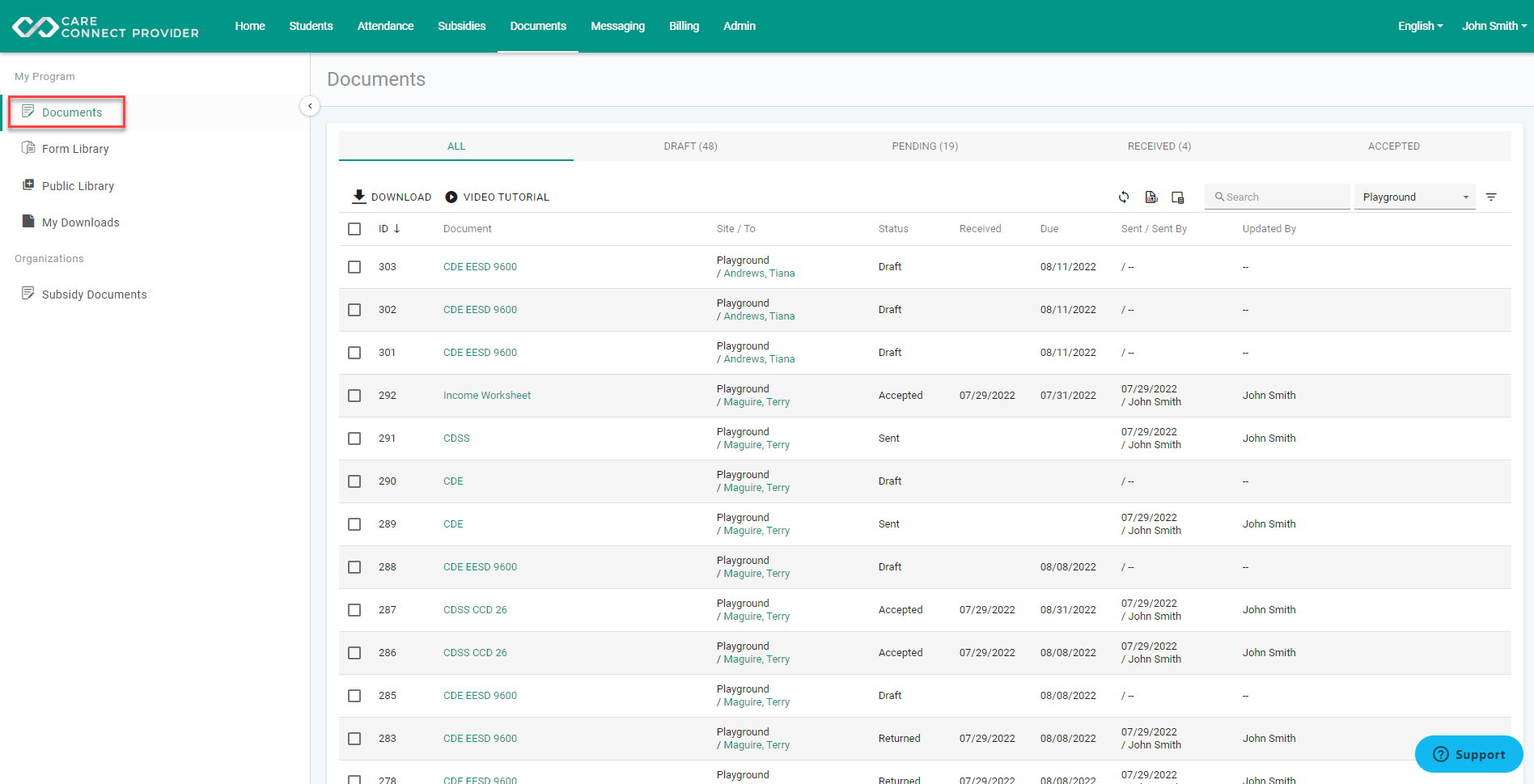
Task: Click the Form Library sidebar icon
Action: click(x=28, y=148)
